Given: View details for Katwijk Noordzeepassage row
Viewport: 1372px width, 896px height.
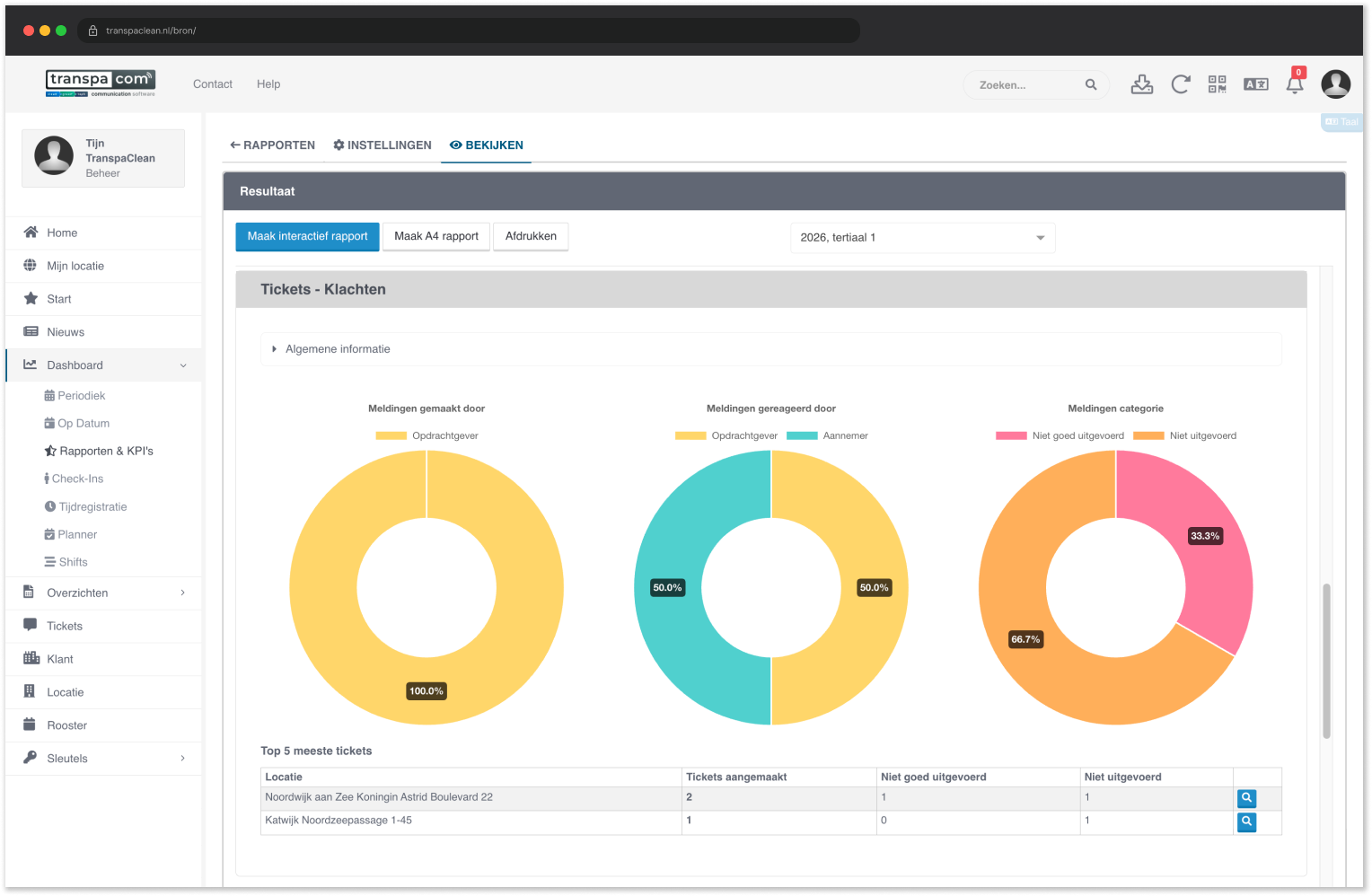Looking at the screenshot, I should tap(1246, 821).
